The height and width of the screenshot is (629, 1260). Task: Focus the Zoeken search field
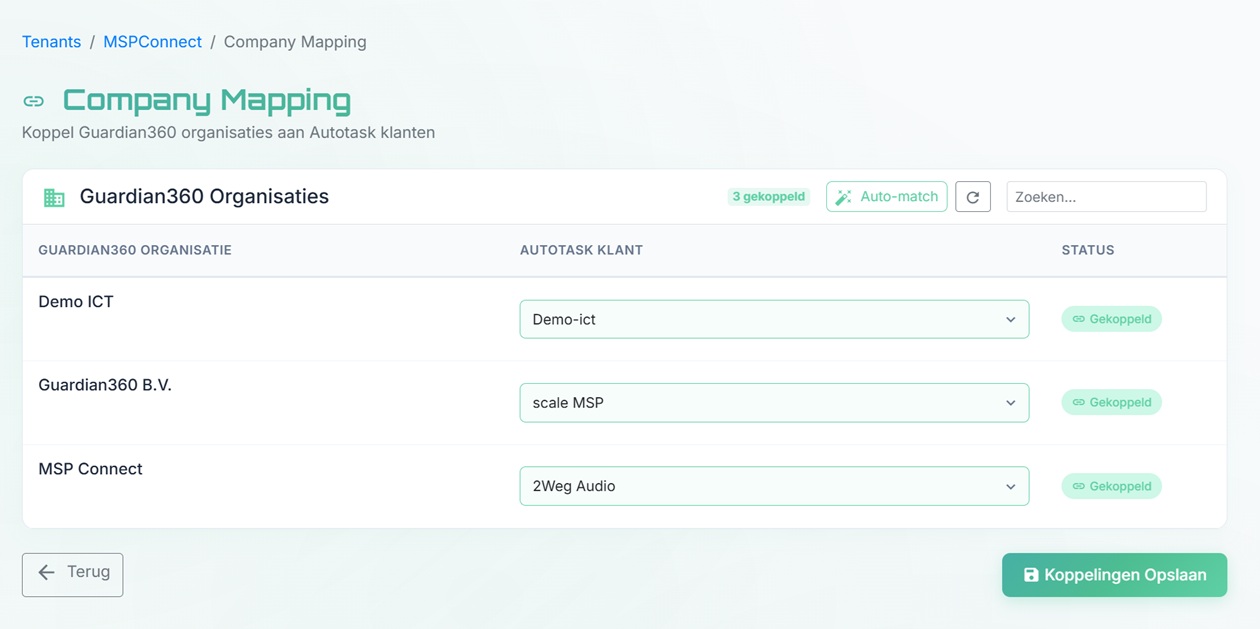pos(1105,197)
